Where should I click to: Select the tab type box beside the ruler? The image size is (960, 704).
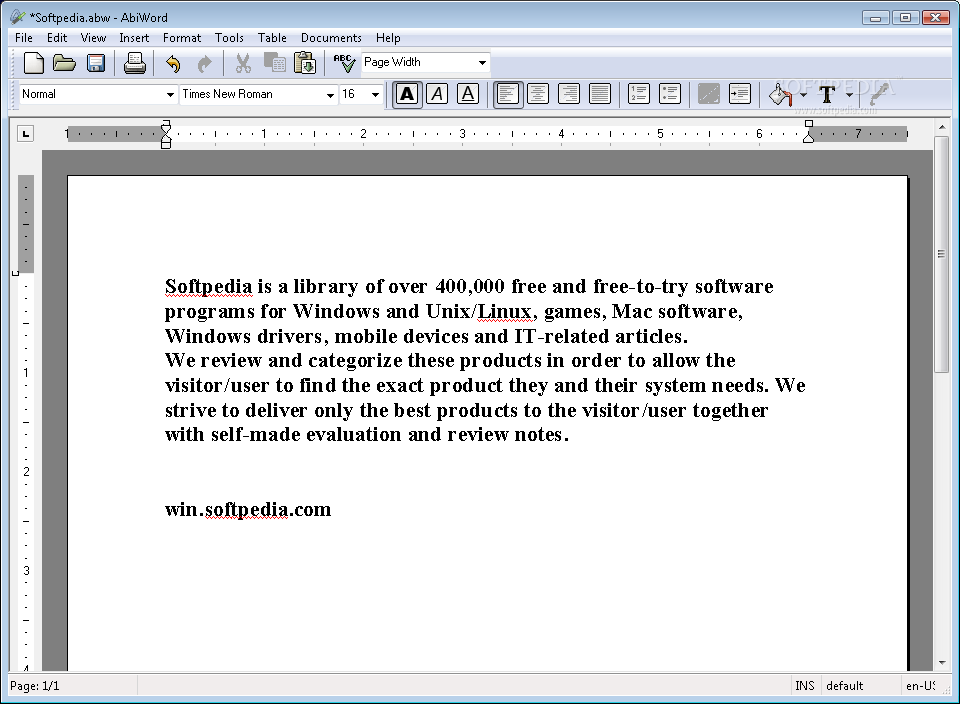[25, 133]
